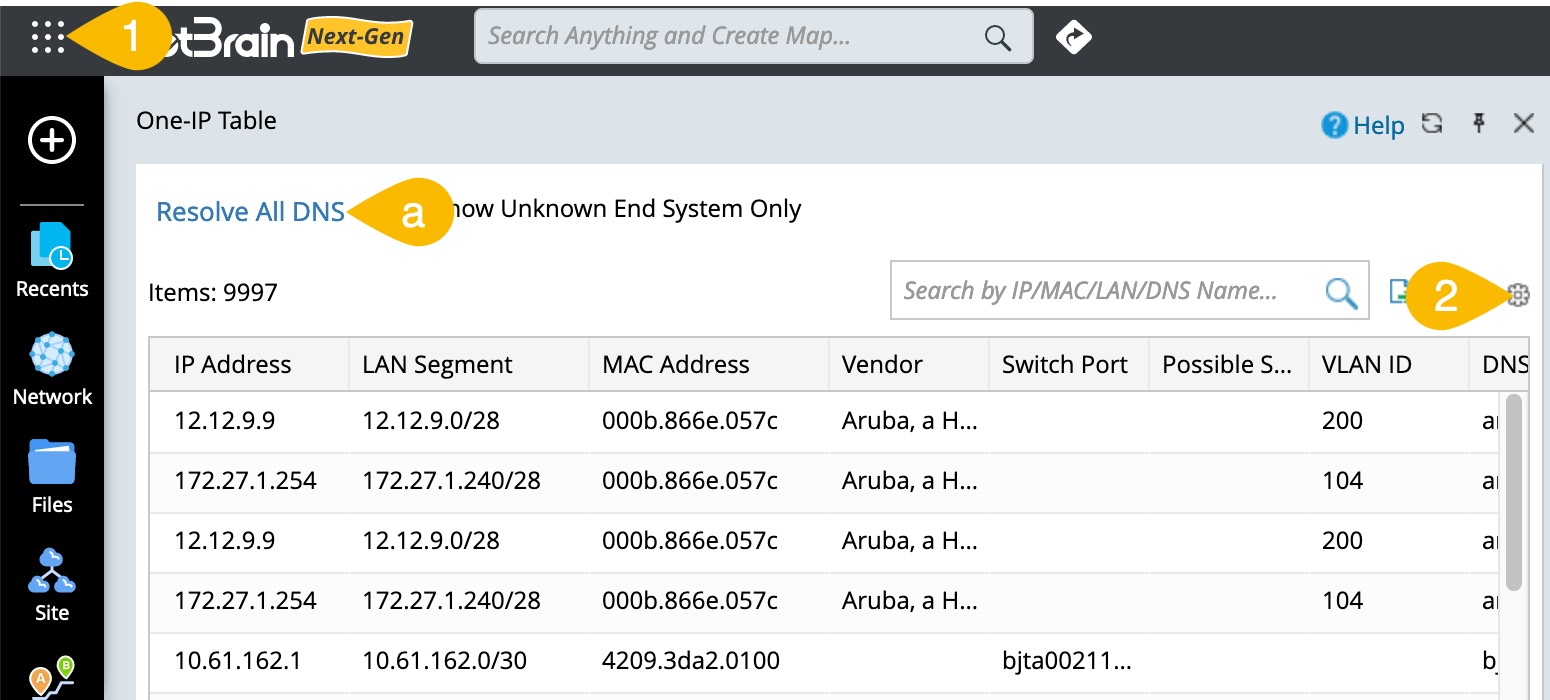Open Recents in the left sidebar
This screenshot has height=700, width=1550.
click(52, 260)
